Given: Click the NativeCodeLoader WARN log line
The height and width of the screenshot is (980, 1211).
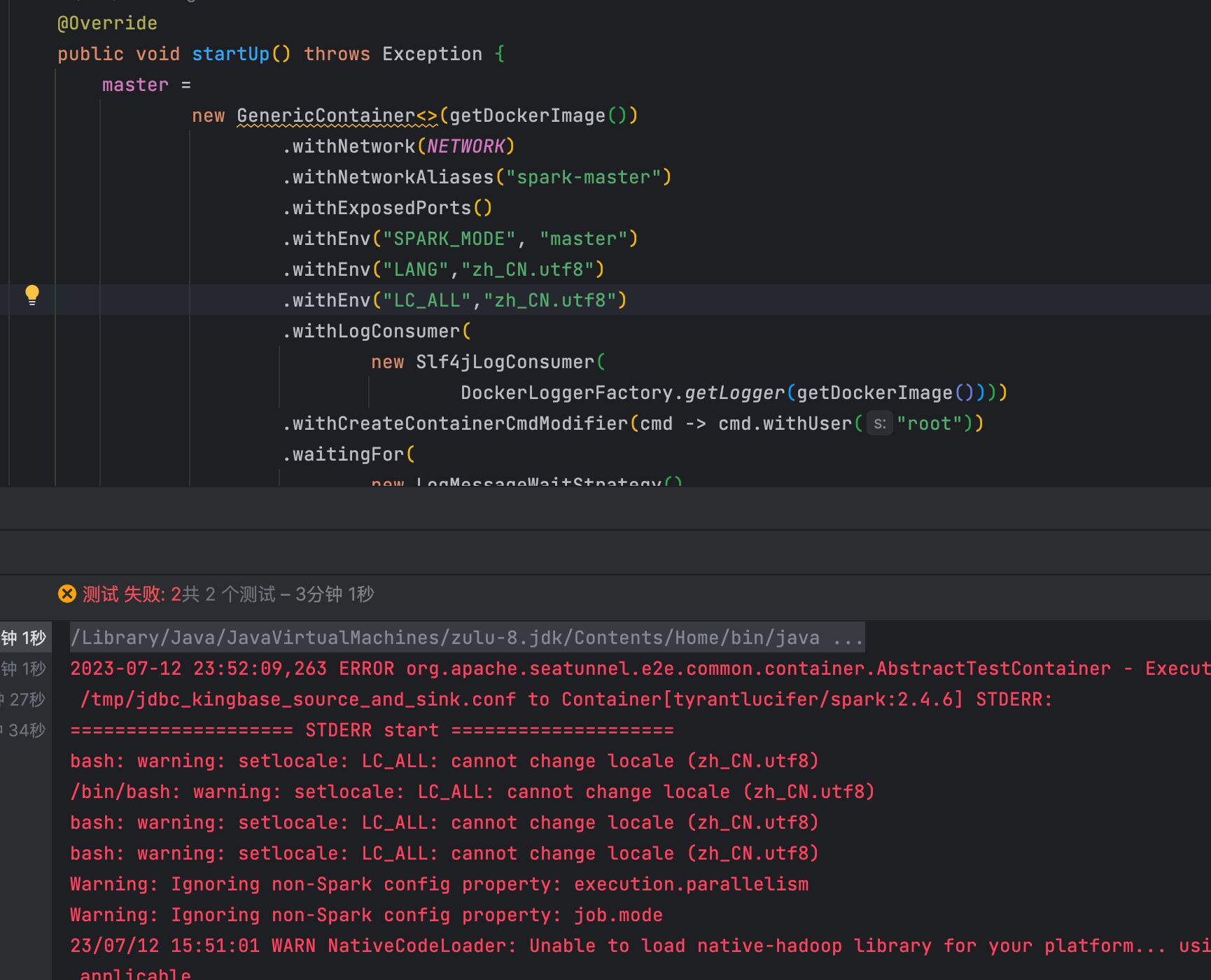Looking at the screenshot, I should click(x=640, y=946).
